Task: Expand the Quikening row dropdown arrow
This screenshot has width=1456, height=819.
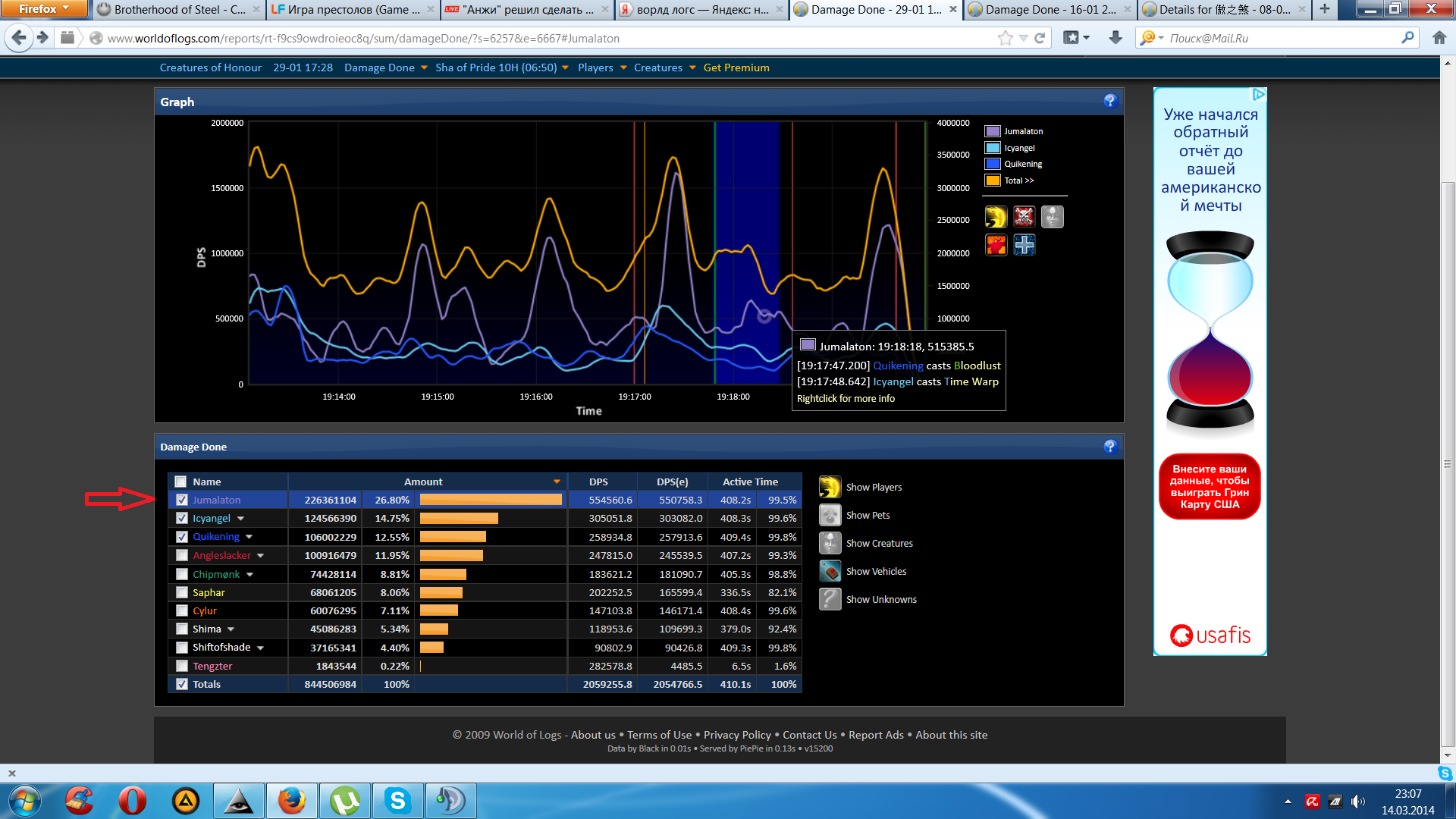Action: coord(249,537)
